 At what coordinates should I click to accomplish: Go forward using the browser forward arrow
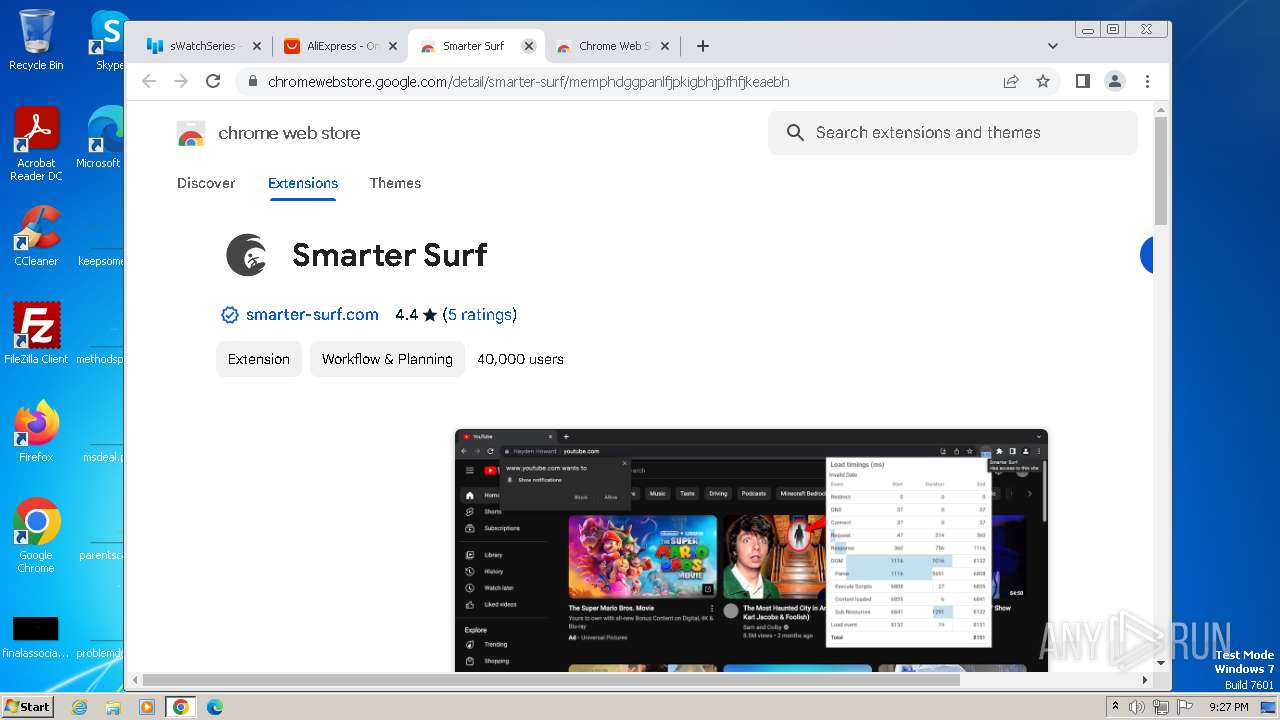(181, 82)
